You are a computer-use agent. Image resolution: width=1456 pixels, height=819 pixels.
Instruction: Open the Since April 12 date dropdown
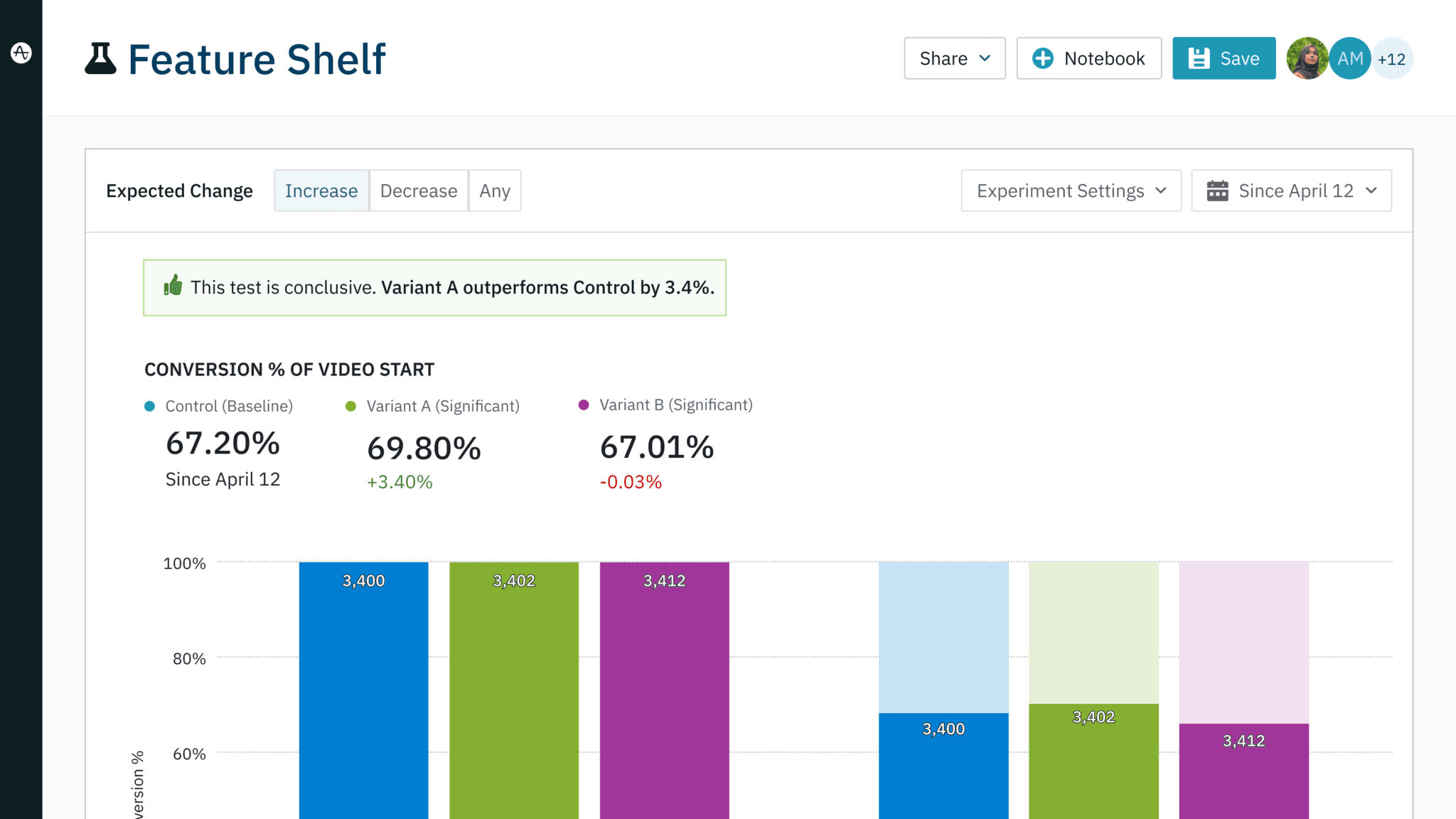pyautogui.click(x=1292, y=191)
